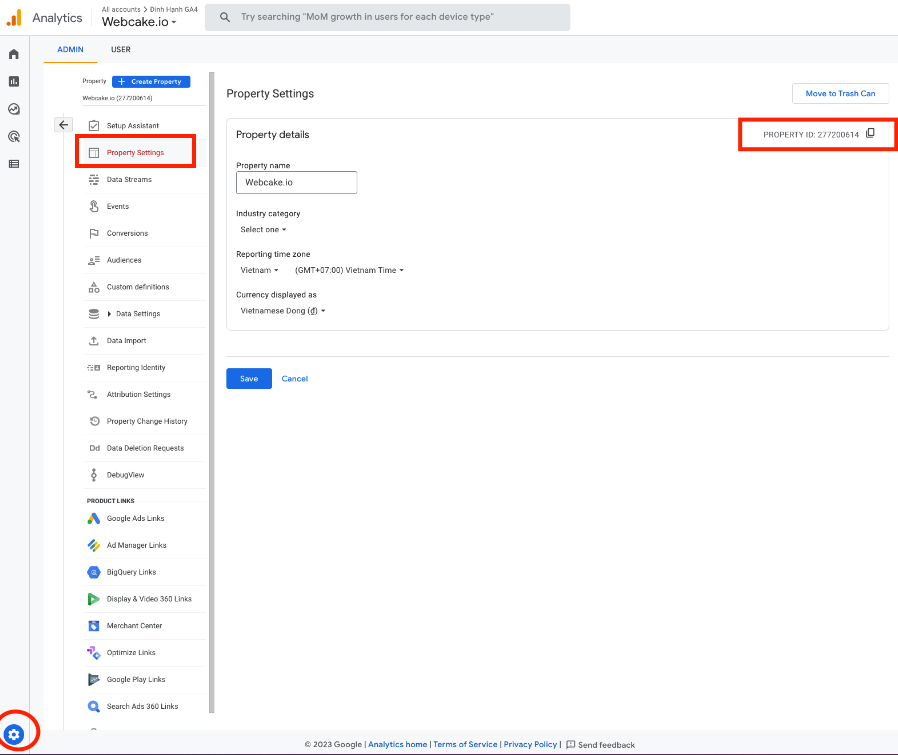The image size is (898, 755).
Task: Click the Property name input field
Action: click(297, 182)
